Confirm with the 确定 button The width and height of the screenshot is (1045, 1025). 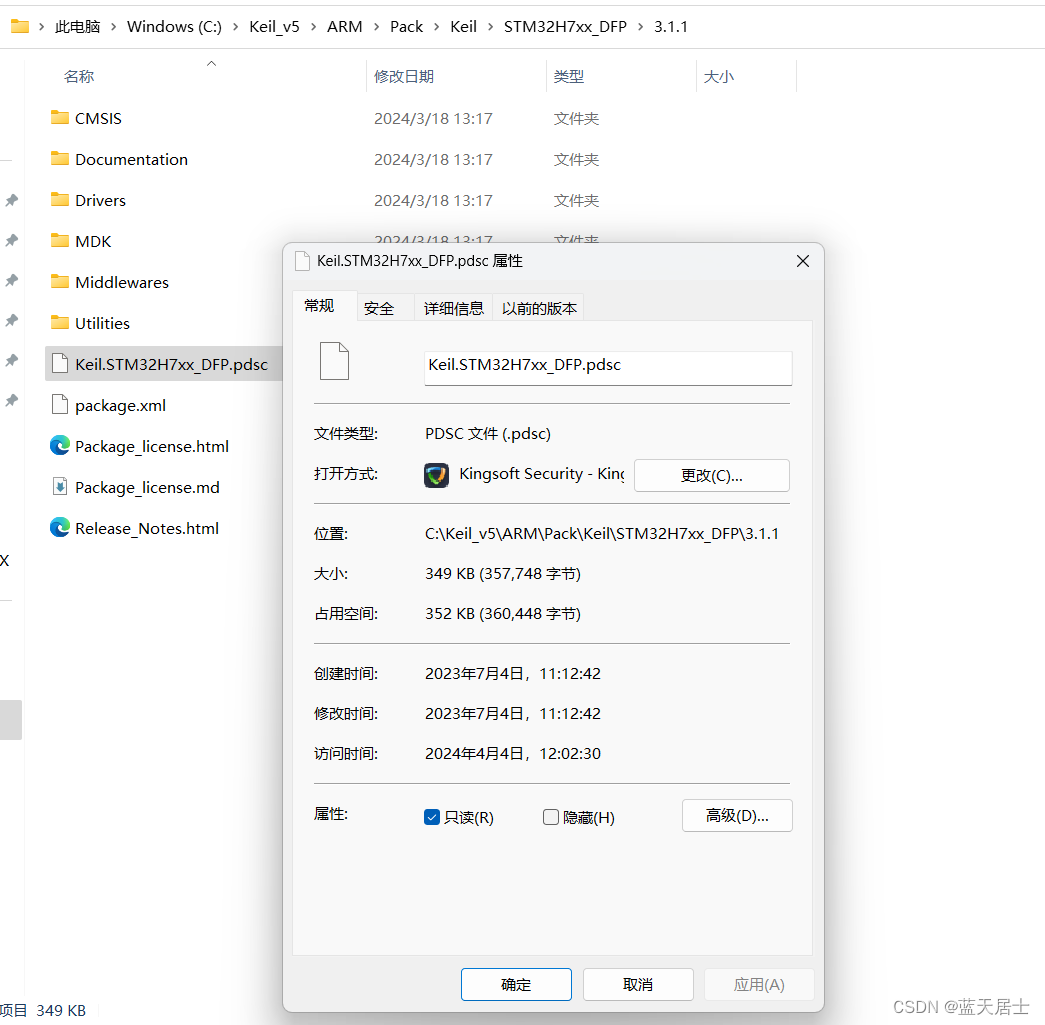(x=517, y=984)
